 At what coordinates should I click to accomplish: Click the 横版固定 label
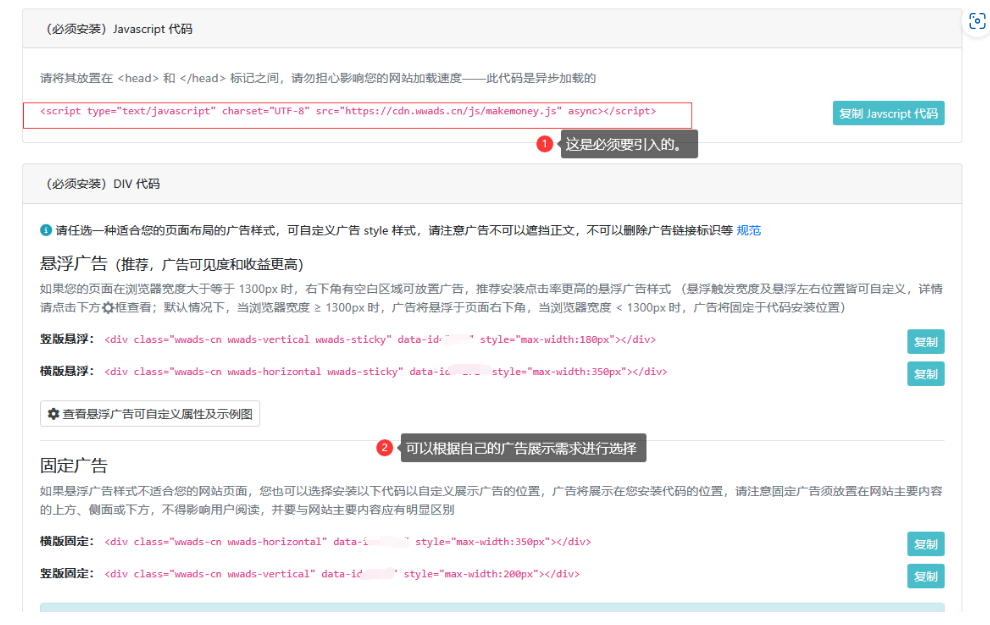click(67, 542)
